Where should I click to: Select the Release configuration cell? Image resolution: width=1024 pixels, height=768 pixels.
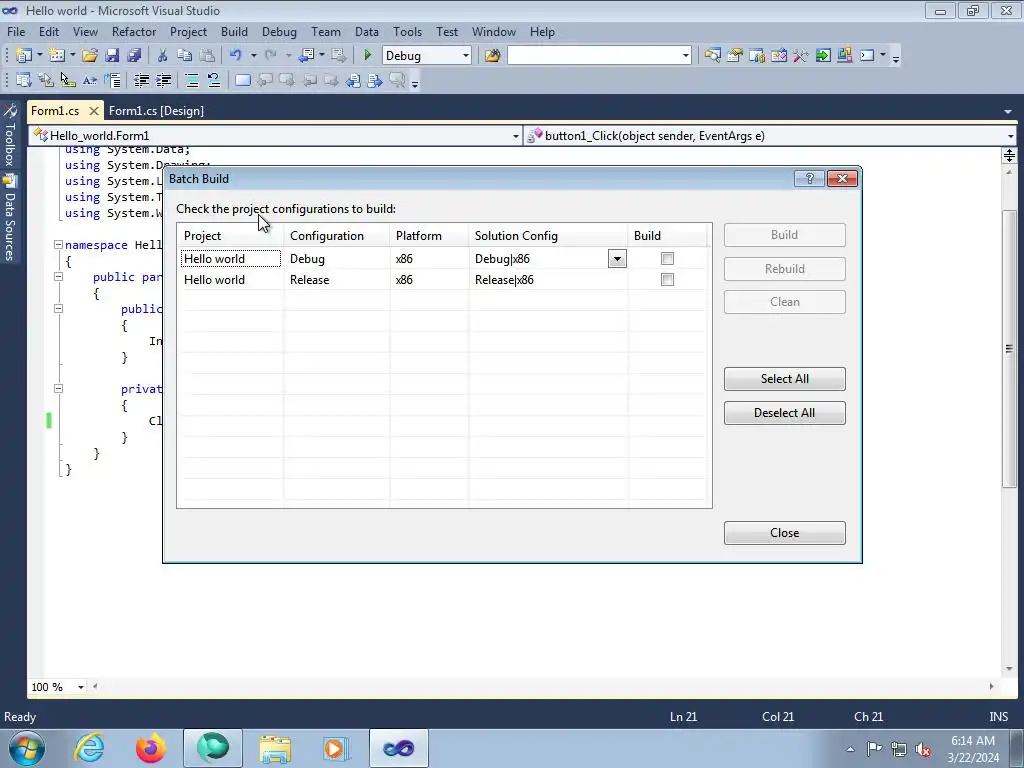[x=336, y=280]
